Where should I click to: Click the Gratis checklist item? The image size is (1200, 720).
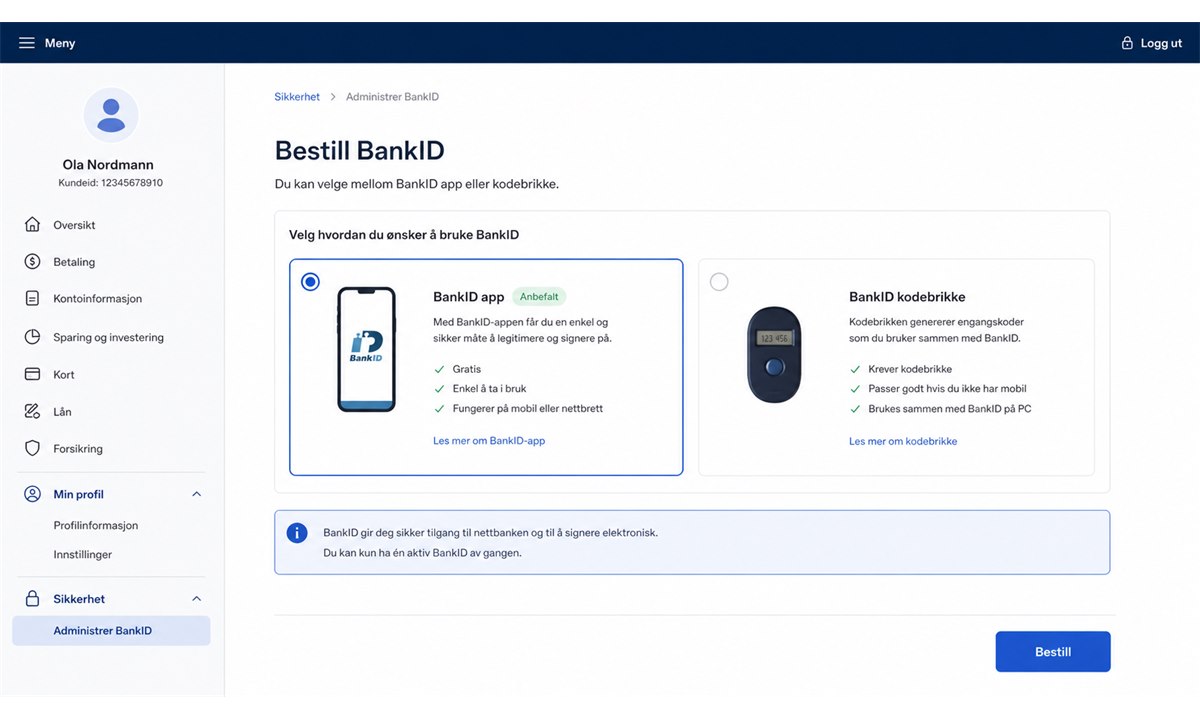click(x=467, y=369)
